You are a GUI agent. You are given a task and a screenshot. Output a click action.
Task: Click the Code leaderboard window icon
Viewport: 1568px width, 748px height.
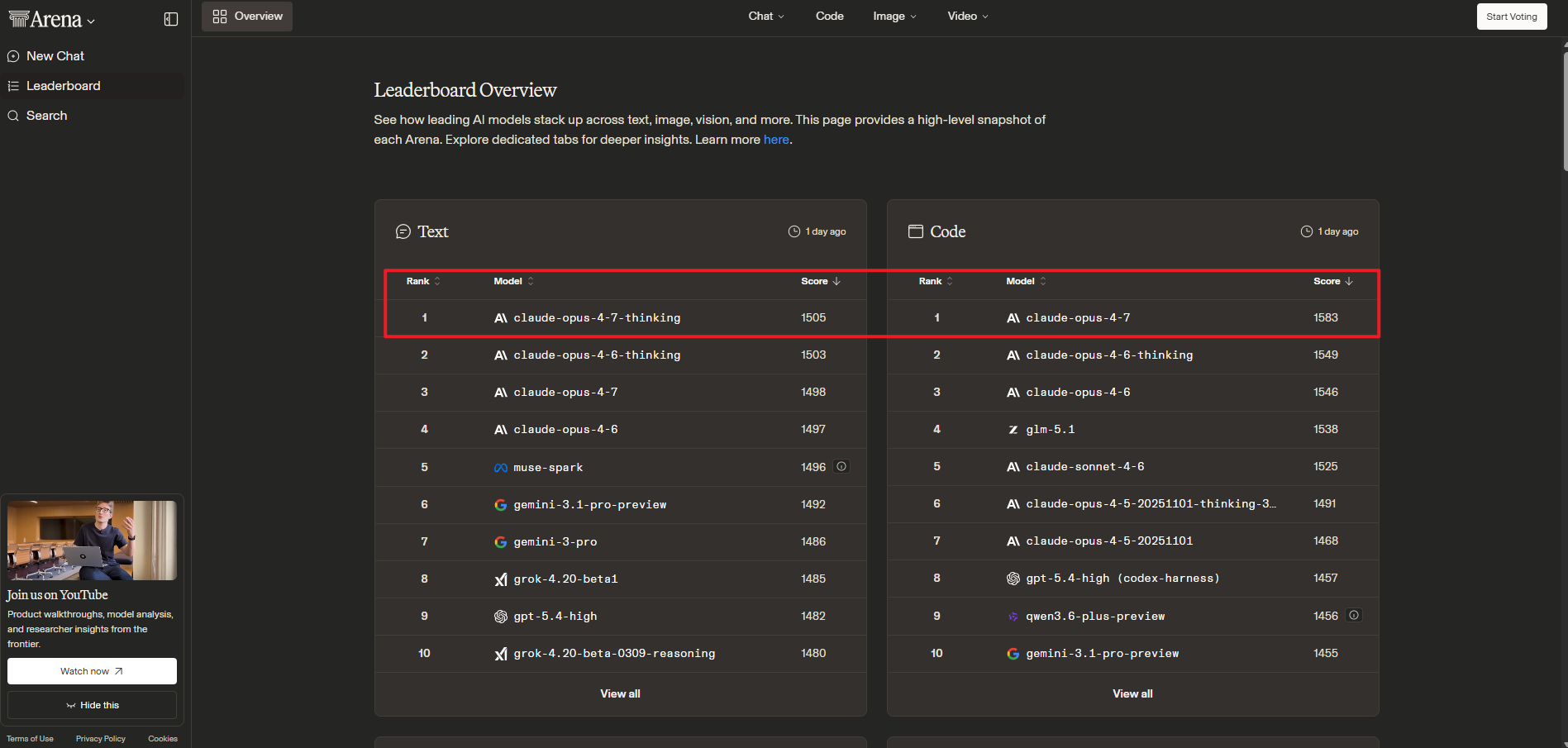click(916, 231)
